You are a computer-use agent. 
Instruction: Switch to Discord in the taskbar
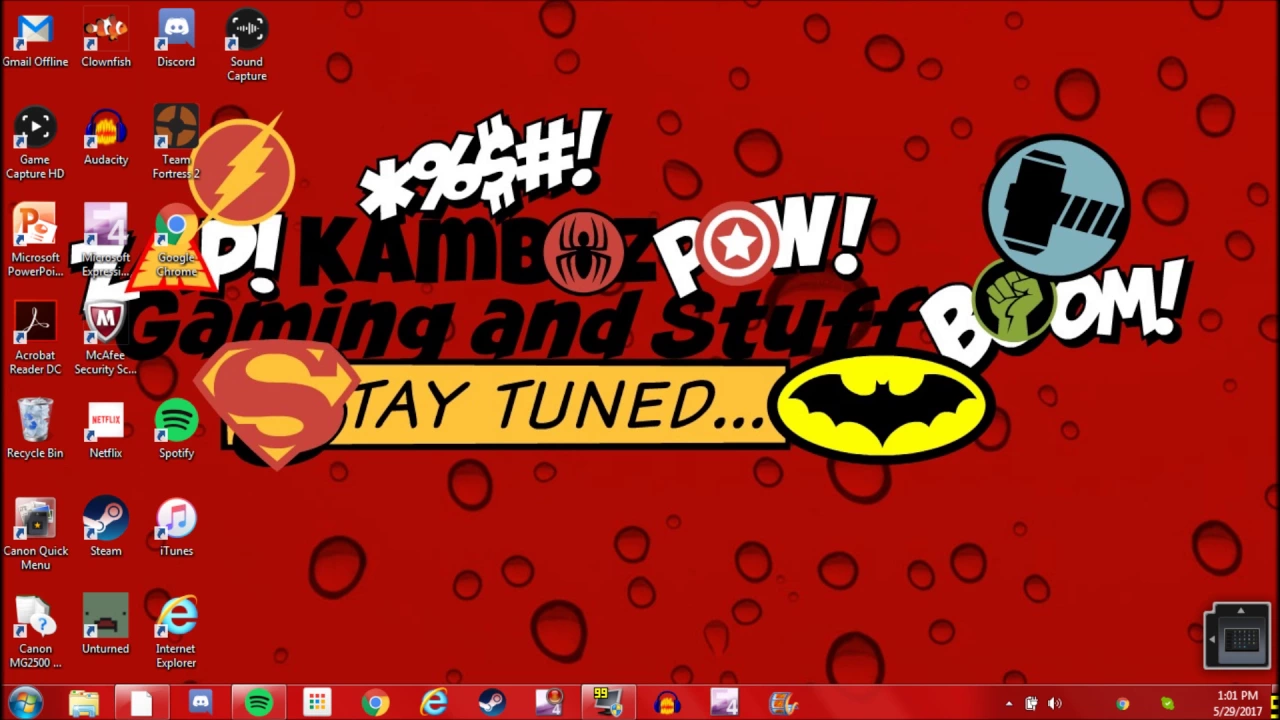coord(200,703)
